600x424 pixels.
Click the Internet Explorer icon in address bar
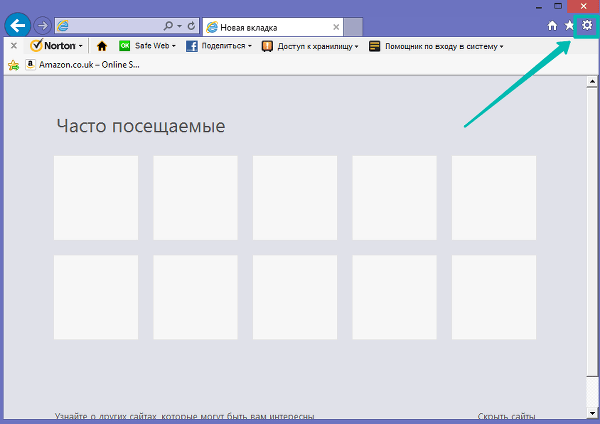(x=63, y=26)
